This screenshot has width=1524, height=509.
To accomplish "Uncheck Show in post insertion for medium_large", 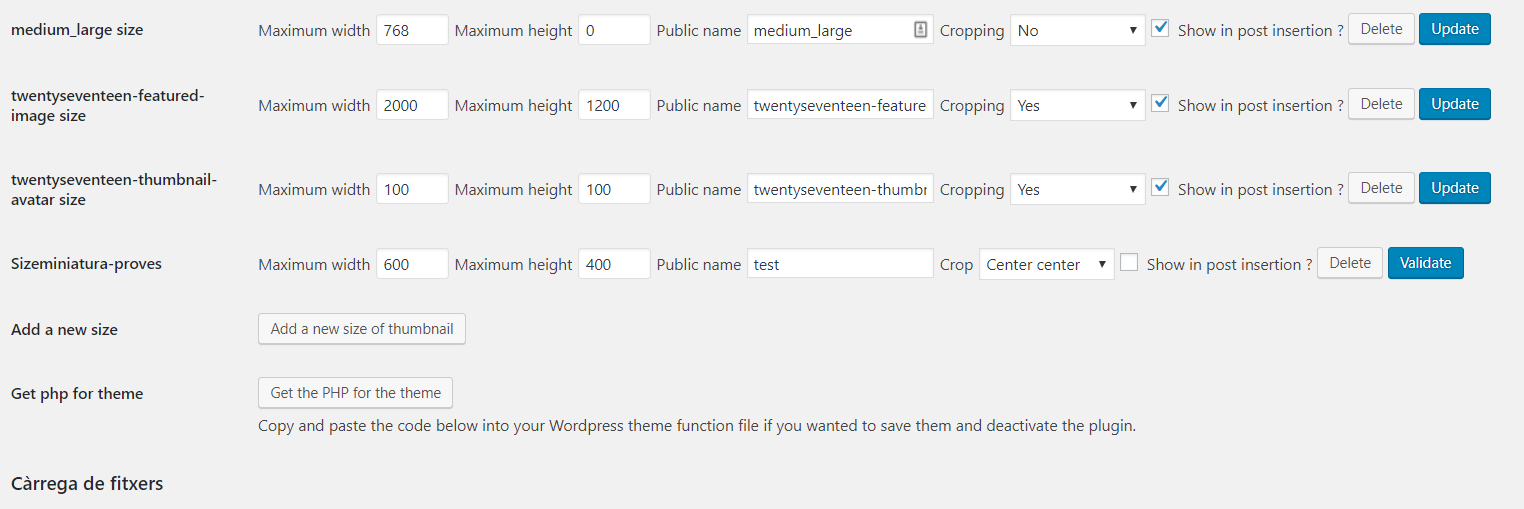I will [x=1160, y=28].
